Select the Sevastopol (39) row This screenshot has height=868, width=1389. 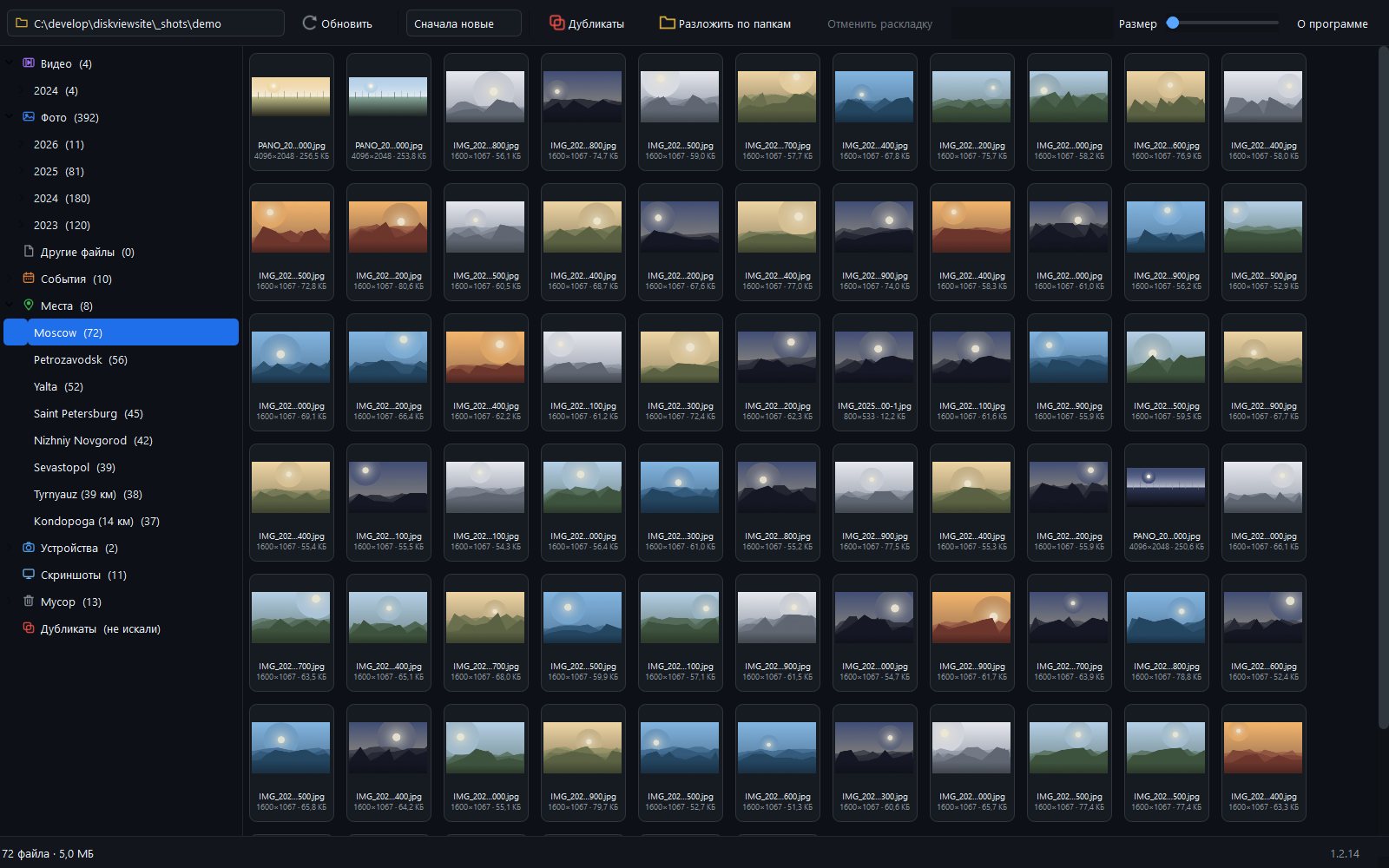tap(122, 468)
